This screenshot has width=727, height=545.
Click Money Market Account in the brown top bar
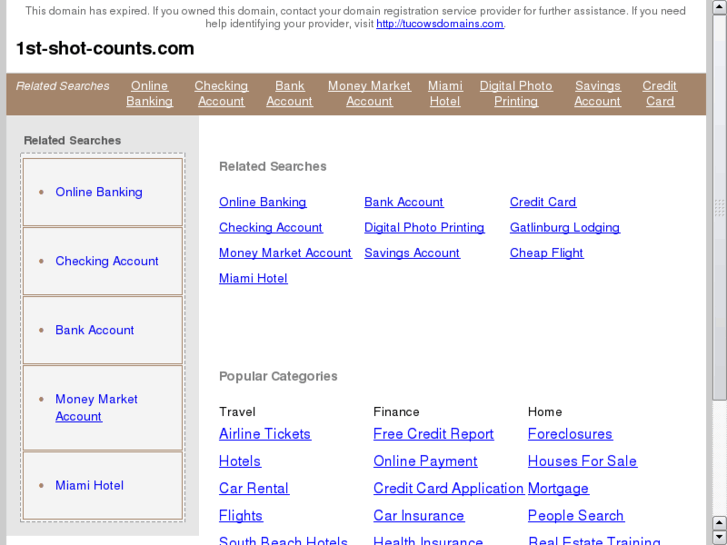click(369, 93)
